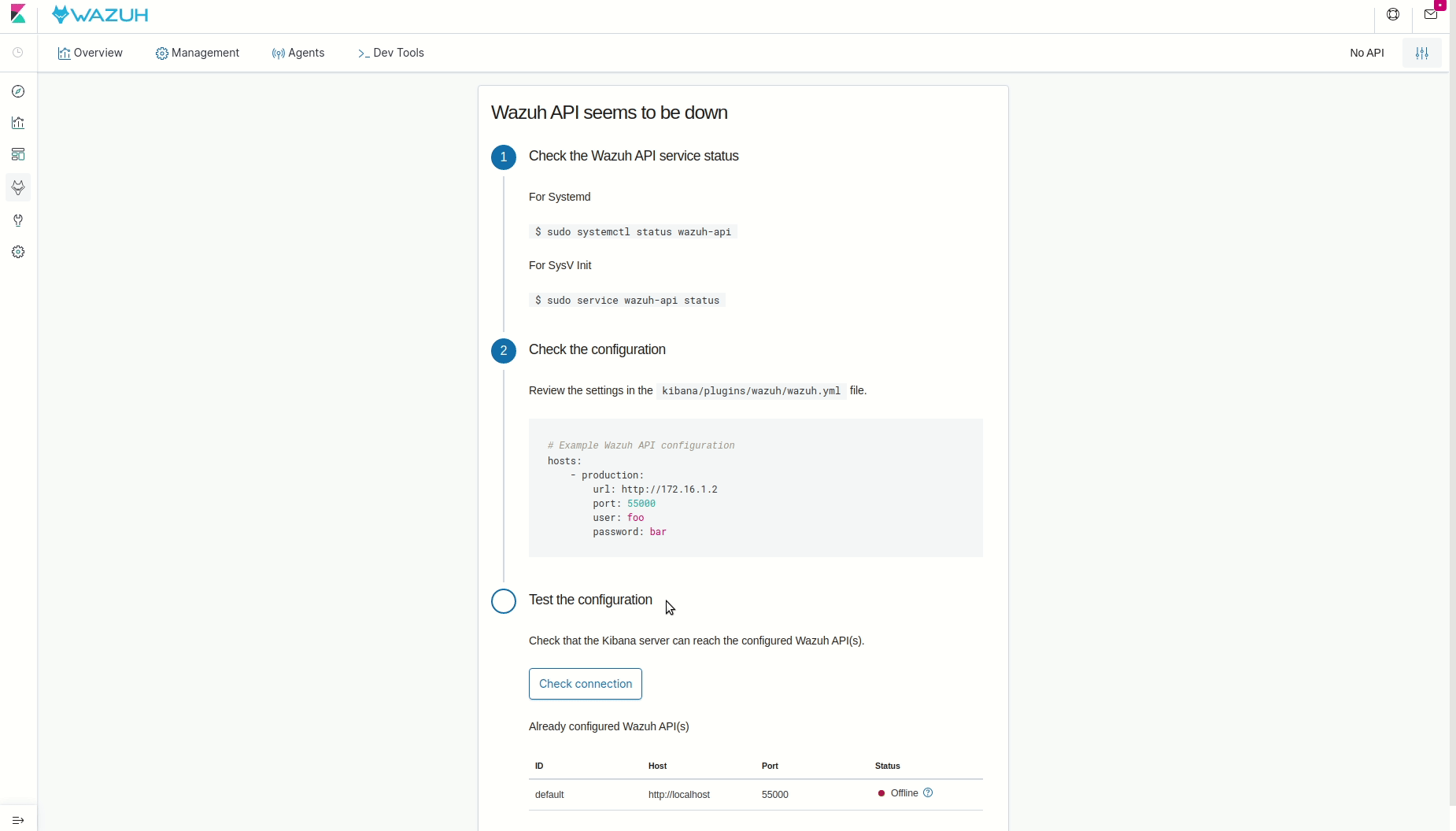Select the default API row in the table
1456x831 pixels.
click(549, 794)
